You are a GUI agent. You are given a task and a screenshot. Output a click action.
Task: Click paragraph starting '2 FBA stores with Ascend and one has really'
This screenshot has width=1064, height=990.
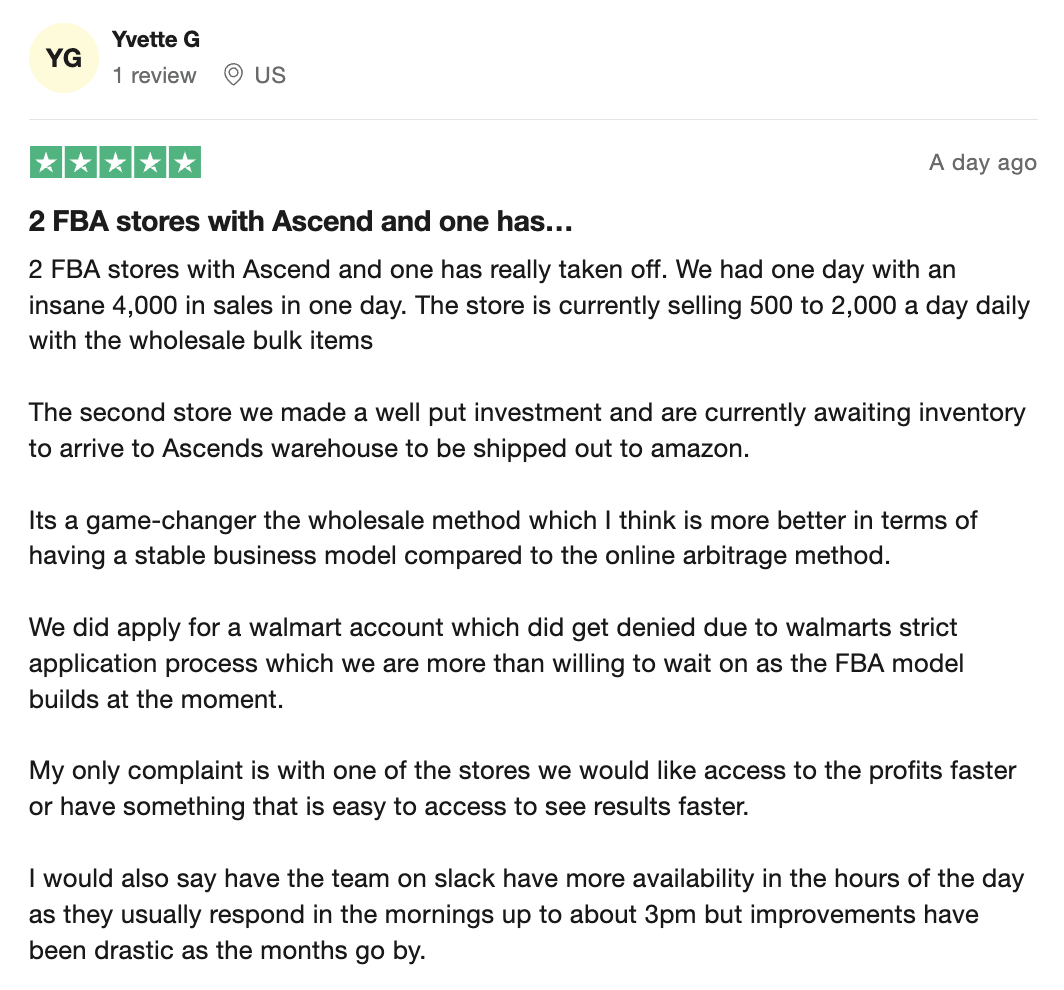pos(529,305)
